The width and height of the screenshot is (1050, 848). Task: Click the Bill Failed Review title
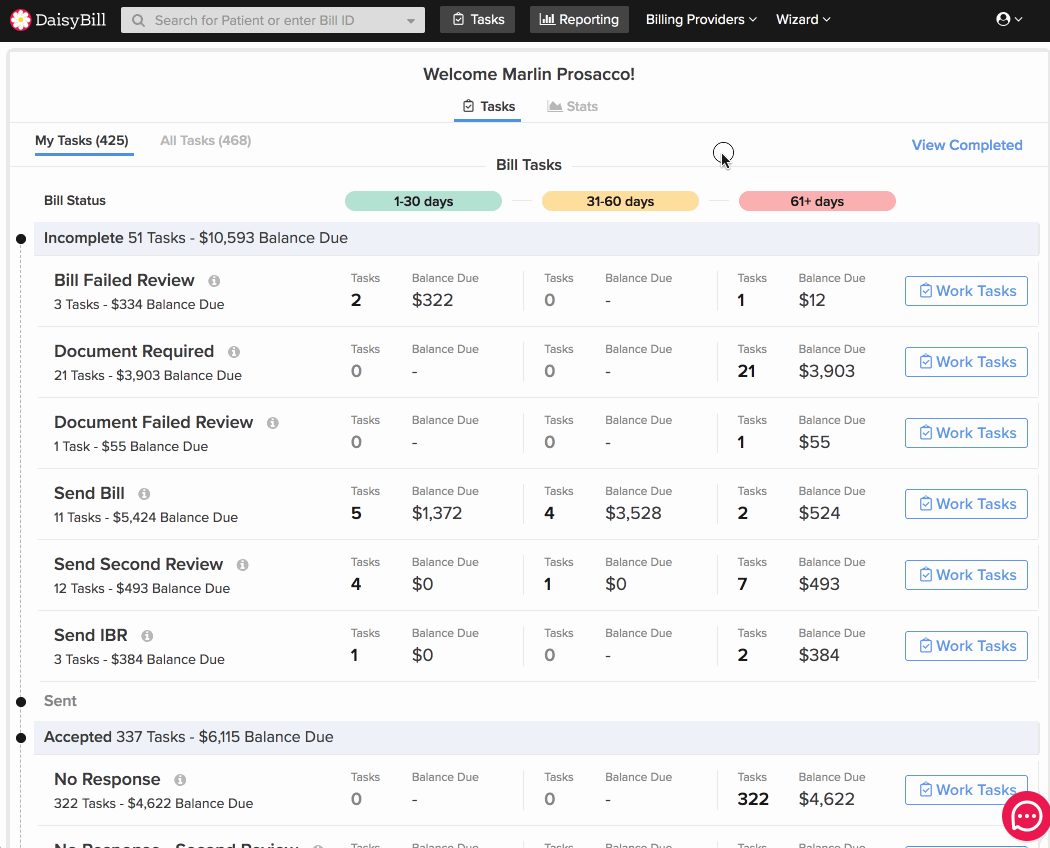pos(125,280)
